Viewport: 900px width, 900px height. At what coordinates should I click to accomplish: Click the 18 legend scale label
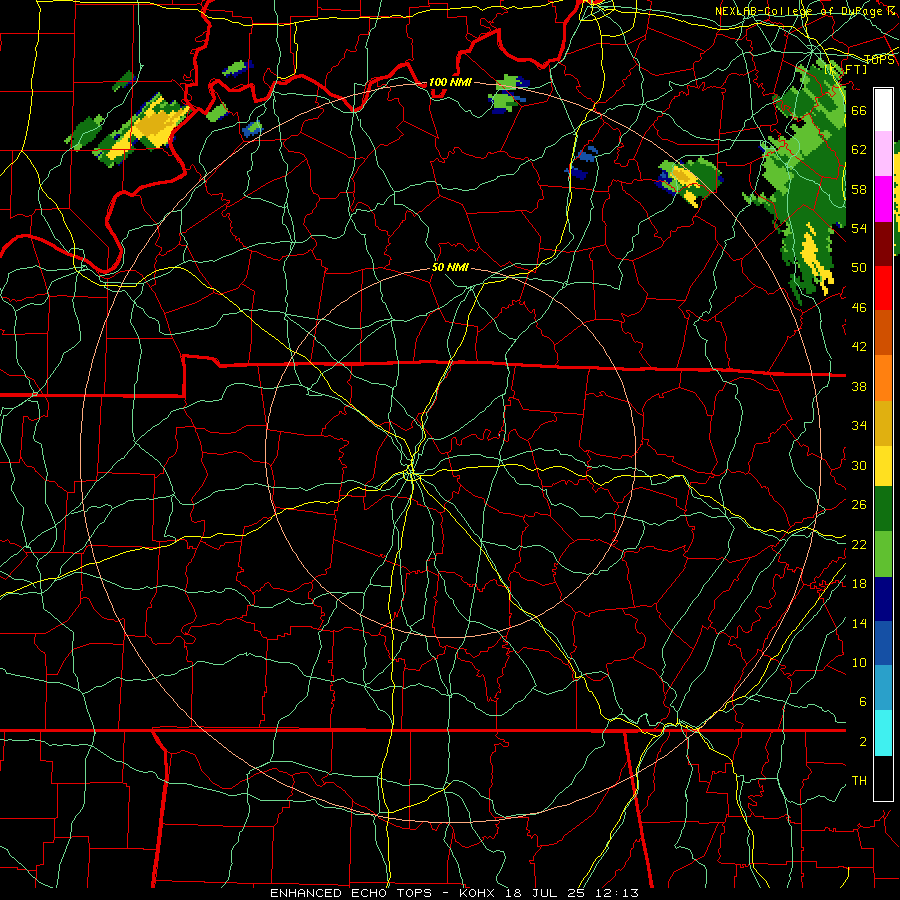click(x=859, y=583)
